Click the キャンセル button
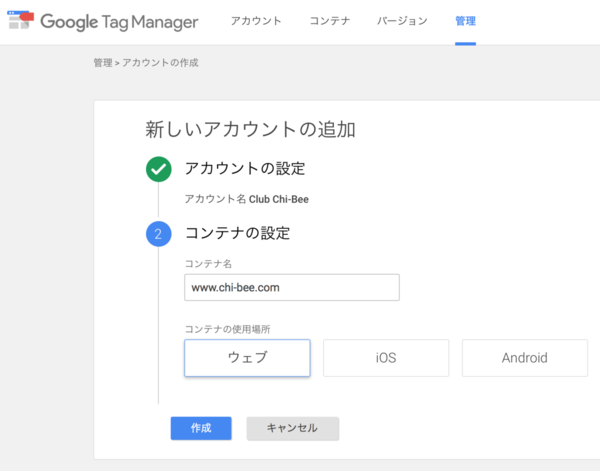Screen dimensions: 600x471 click(293, 428)
